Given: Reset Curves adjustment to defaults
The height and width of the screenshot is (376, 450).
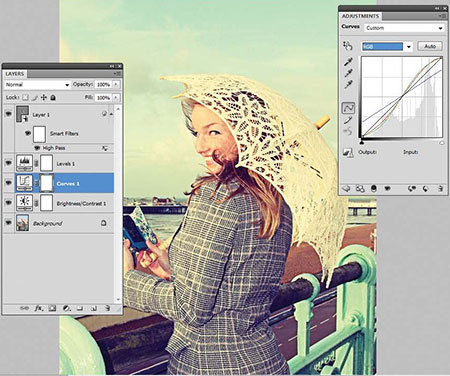Looking at the screenshot, I should pyautogui.click(x=426, y=189).
